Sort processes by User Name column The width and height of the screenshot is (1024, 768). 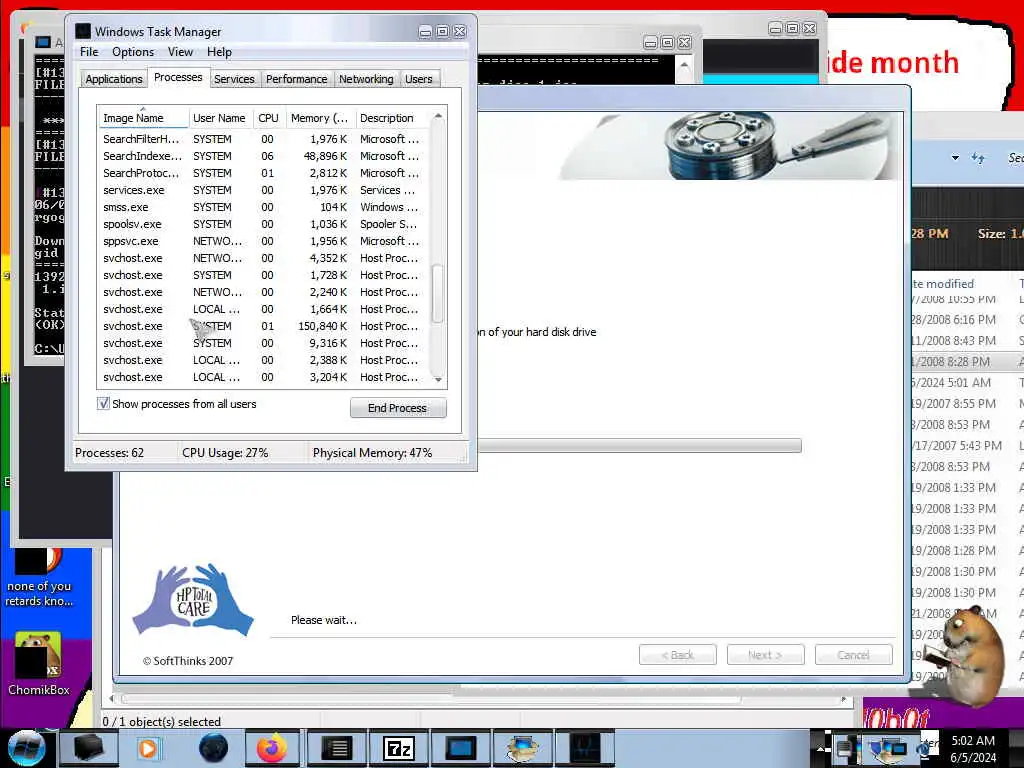tap(219, 118)
